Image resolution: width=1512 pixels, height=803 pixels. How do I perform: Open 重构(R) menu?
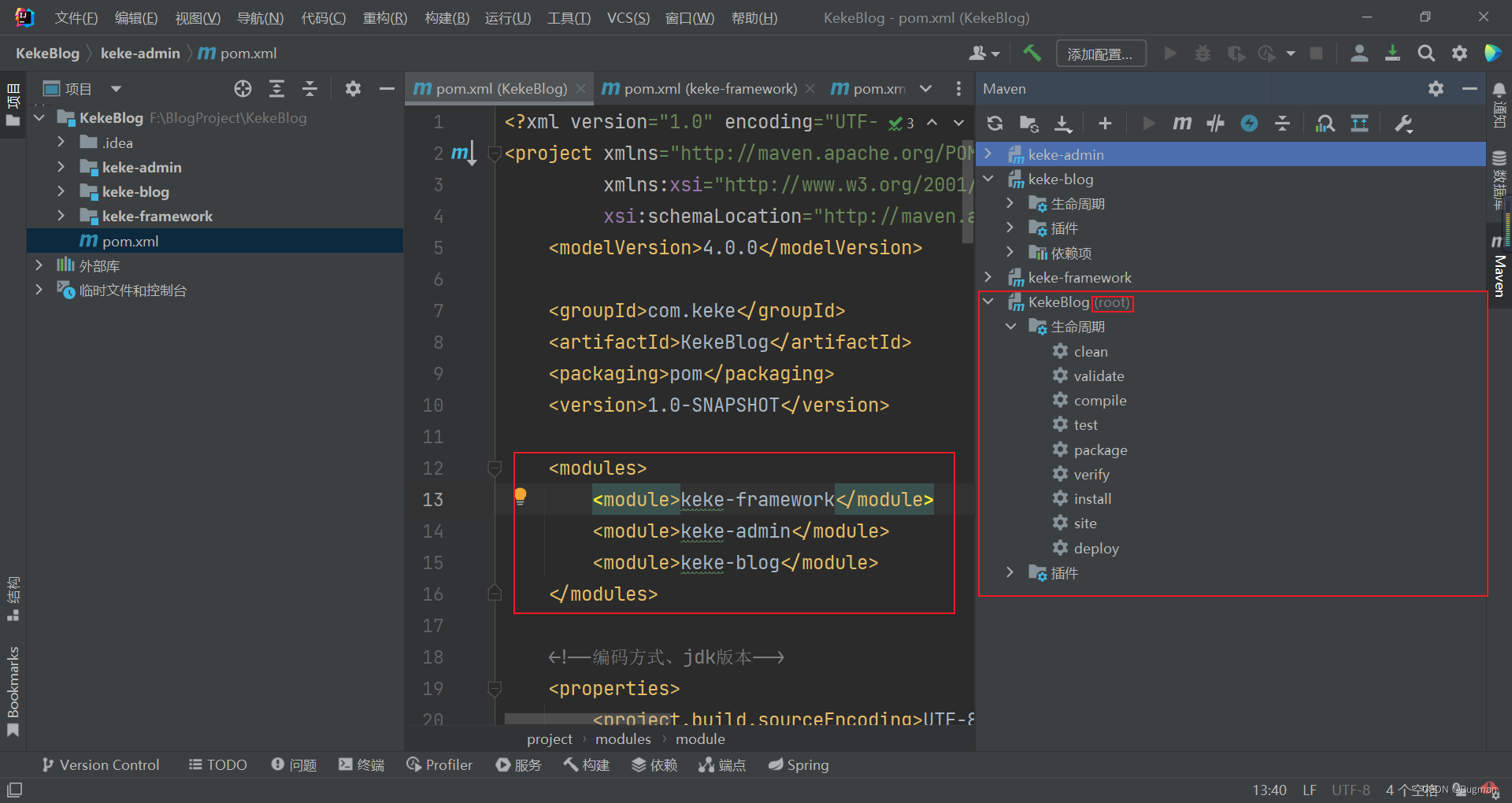(385, 17)
